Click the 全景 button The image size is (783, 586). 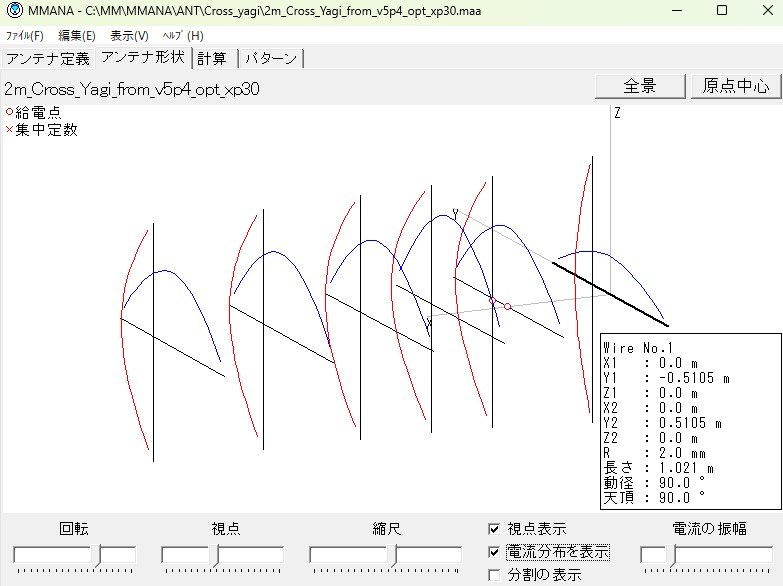pyautogui.click(x=640, y=86)
